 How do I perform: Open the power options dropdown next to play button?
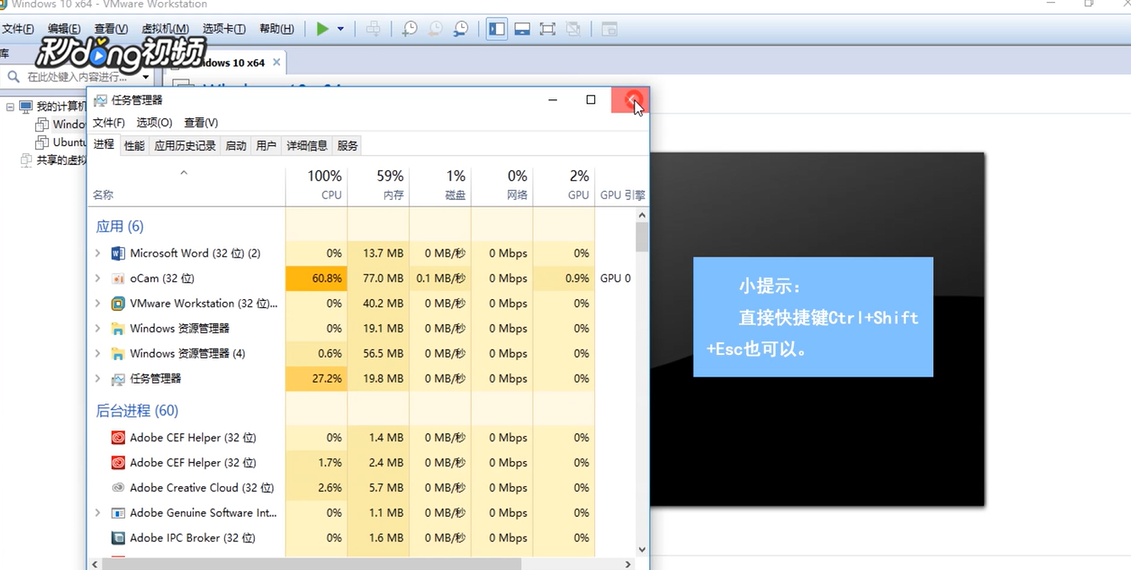click(340, 29)
